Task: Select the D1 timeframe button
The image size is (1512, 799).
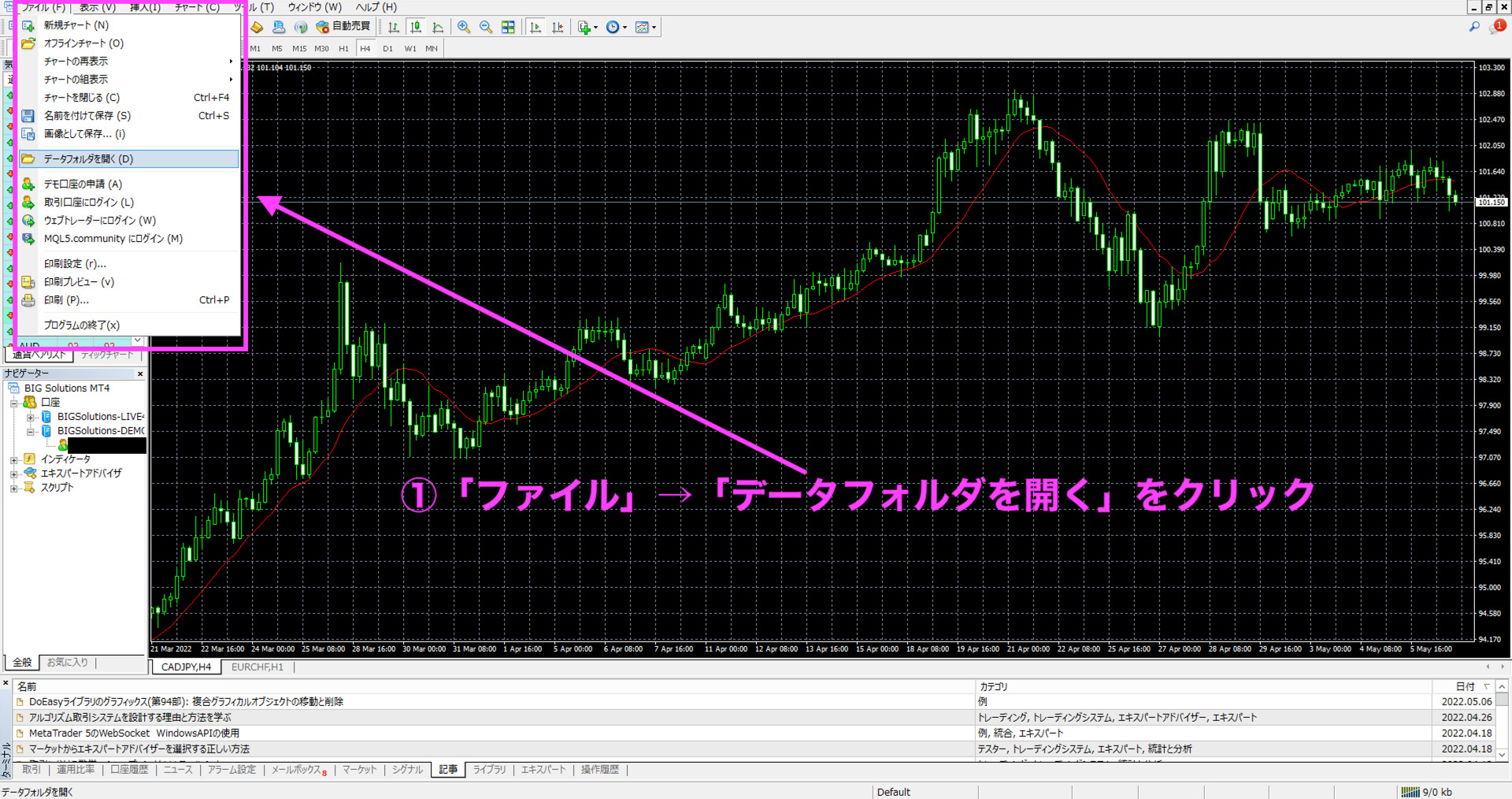Action: point(387,49)
